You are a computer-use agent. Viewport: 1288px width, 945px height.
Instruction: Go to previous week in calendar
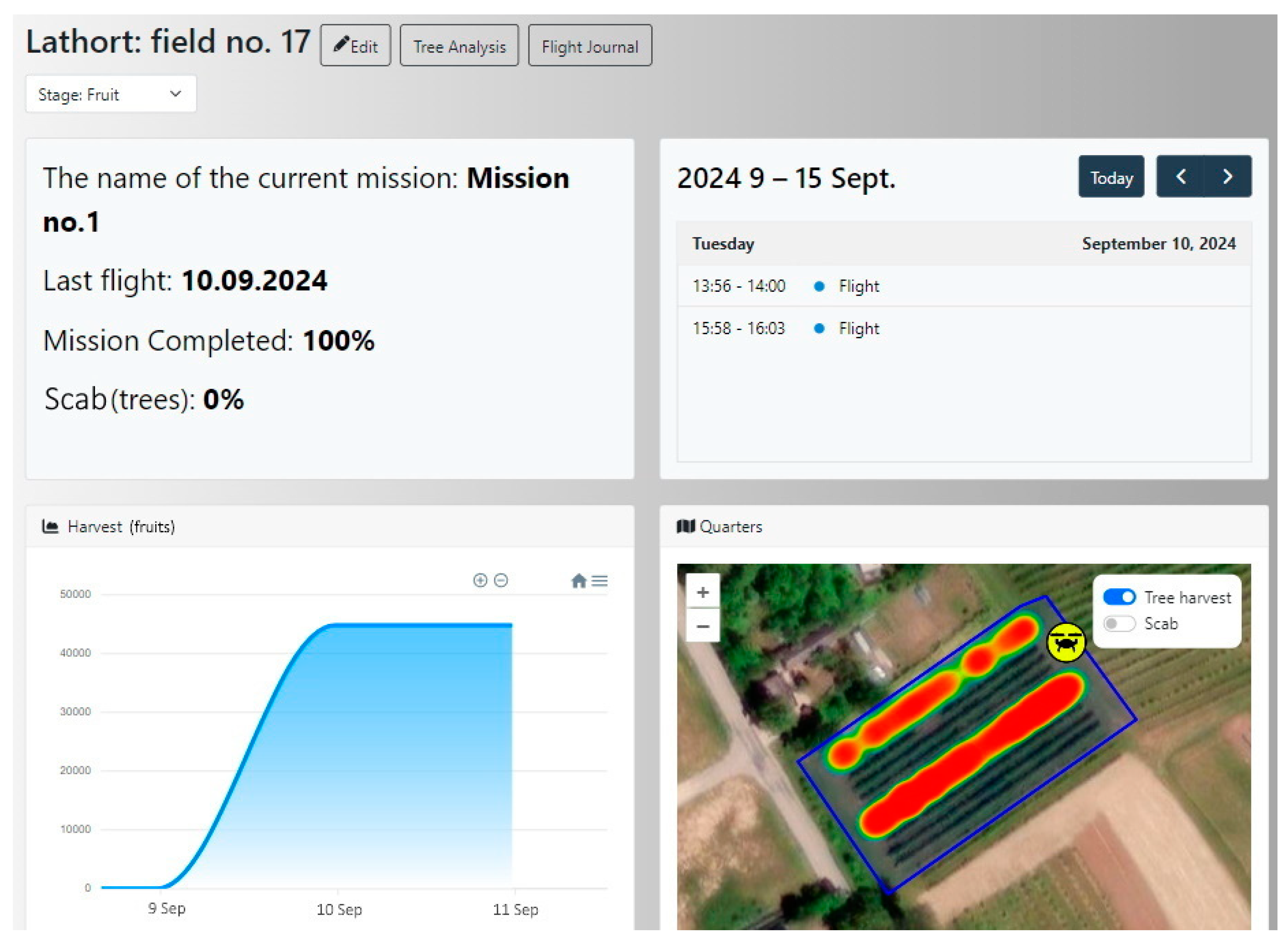coord(1180,177)
